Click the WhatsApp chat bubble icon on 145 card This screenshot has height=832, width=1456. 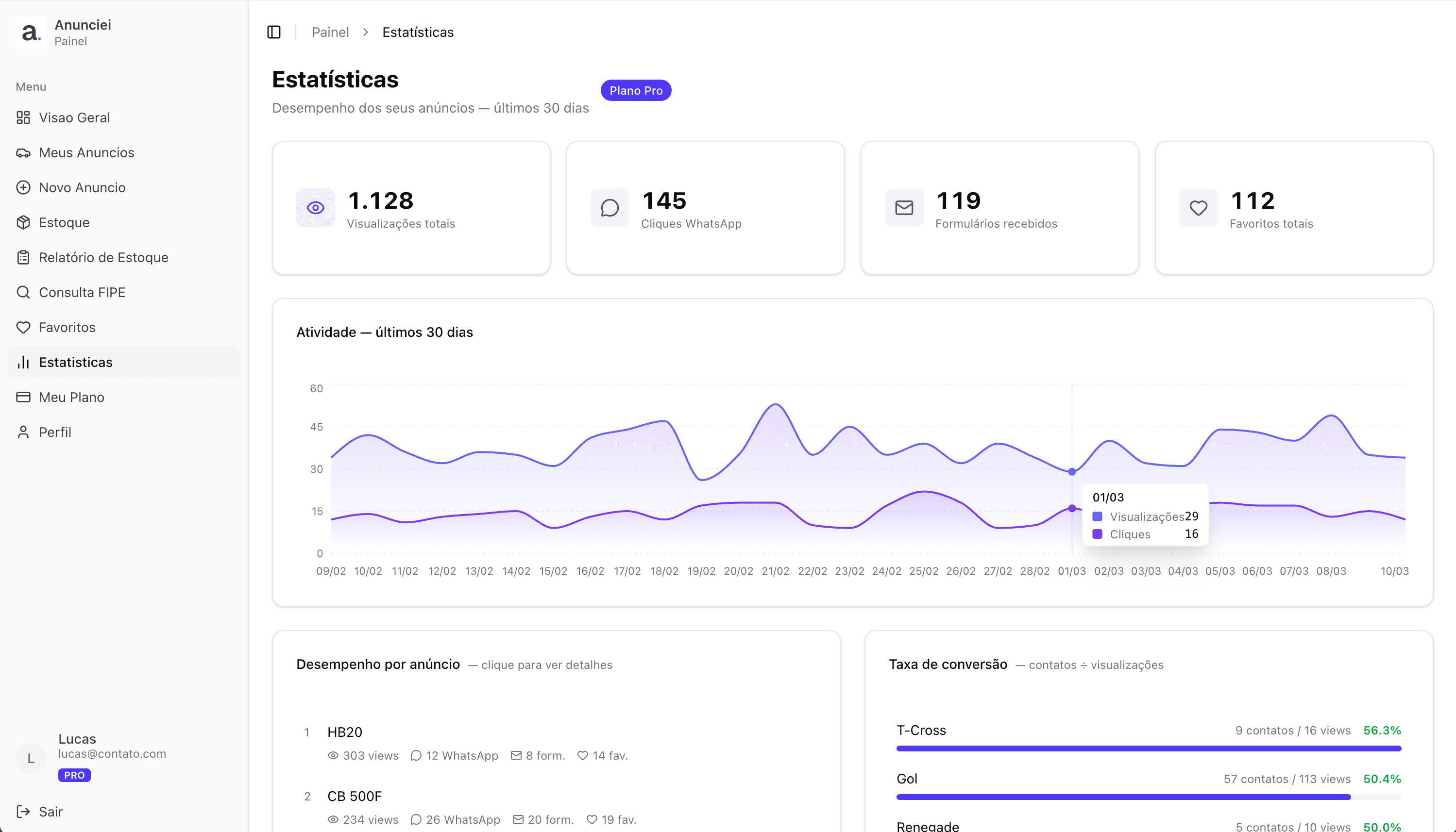click(x=609, y=207)
